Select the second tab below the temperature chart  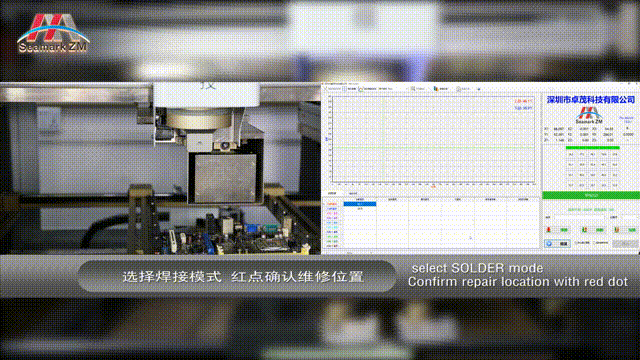[x=353, y=193]
